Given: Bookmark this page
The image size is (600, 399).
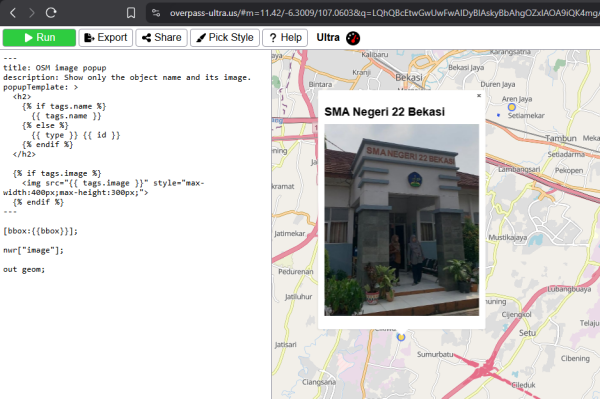Looking at the screenshot, I should click(131, 13).
